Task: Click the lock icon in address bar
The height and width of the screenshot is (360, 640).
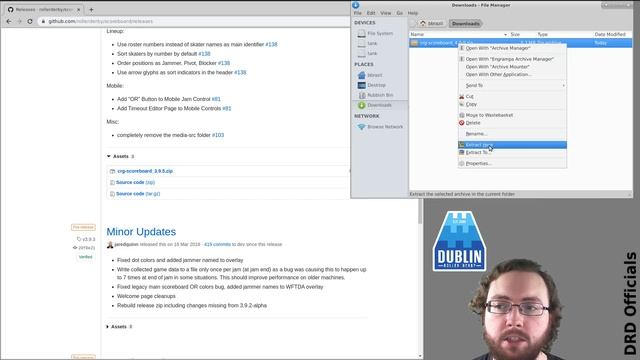Action: click(x=43, y=21)
